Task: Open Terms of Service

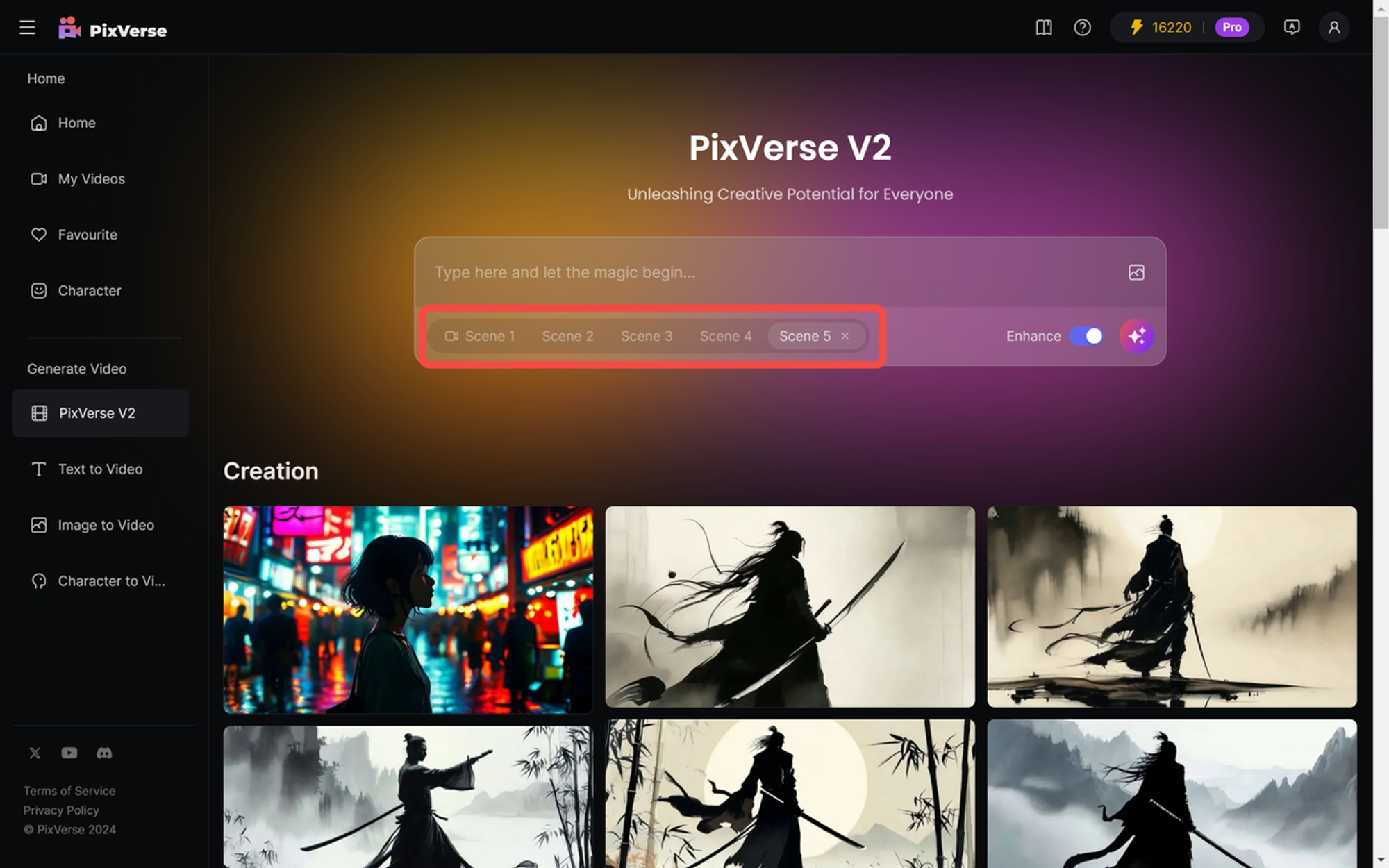Action: pyautogui.click(x=69, y=791)
